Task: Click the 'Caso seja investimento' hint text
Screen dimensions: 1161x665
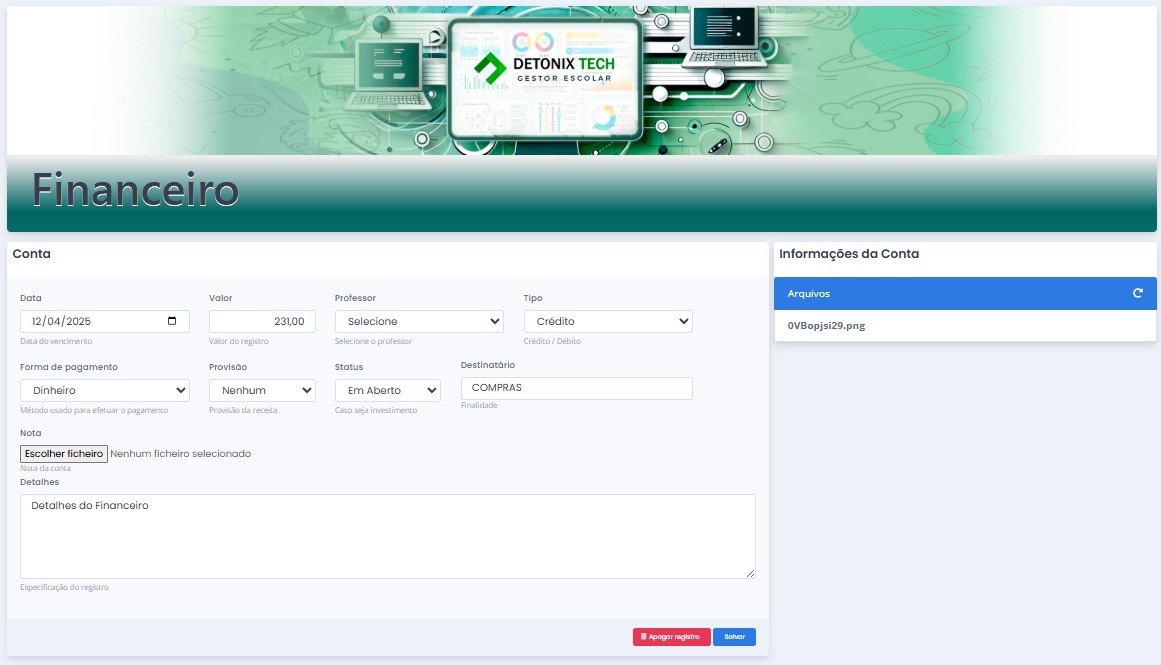Action: tap(375, 410)
